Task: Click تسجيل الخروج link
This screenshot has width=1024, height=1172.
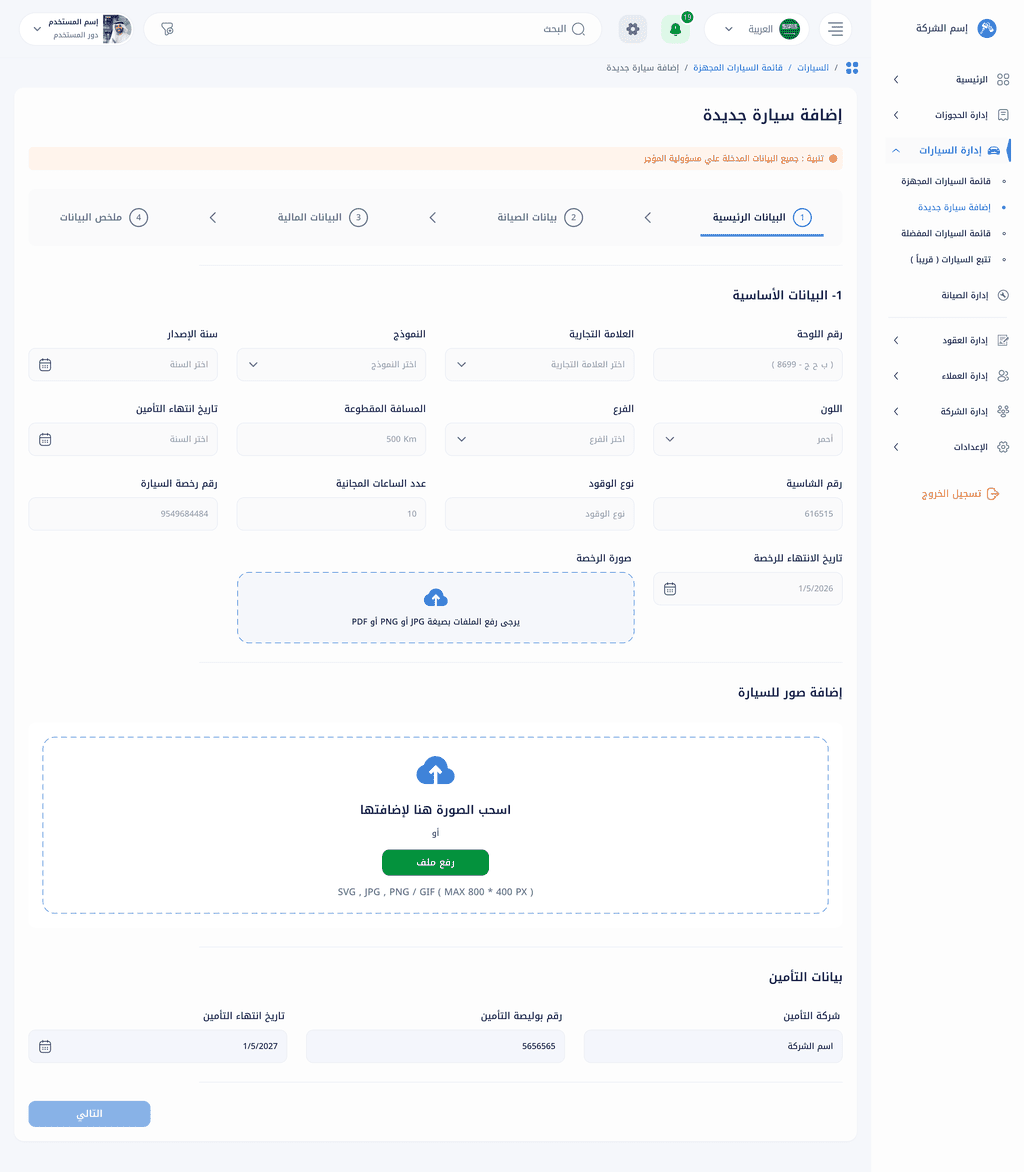Action: (x=951, y=494)
